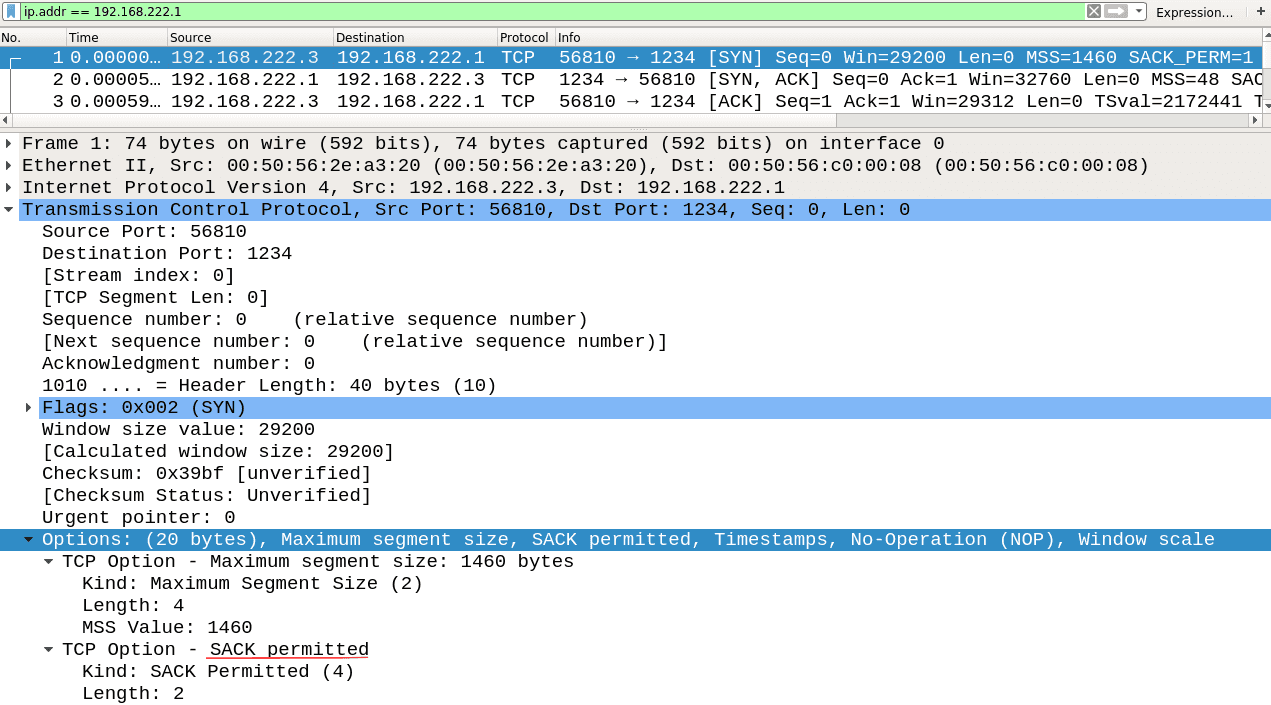Collapse the TCP Options section

(27, 539)
